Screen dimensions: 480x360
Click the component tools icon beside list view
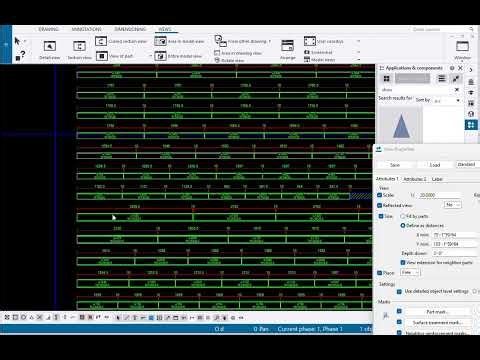[x=455, y=78]
